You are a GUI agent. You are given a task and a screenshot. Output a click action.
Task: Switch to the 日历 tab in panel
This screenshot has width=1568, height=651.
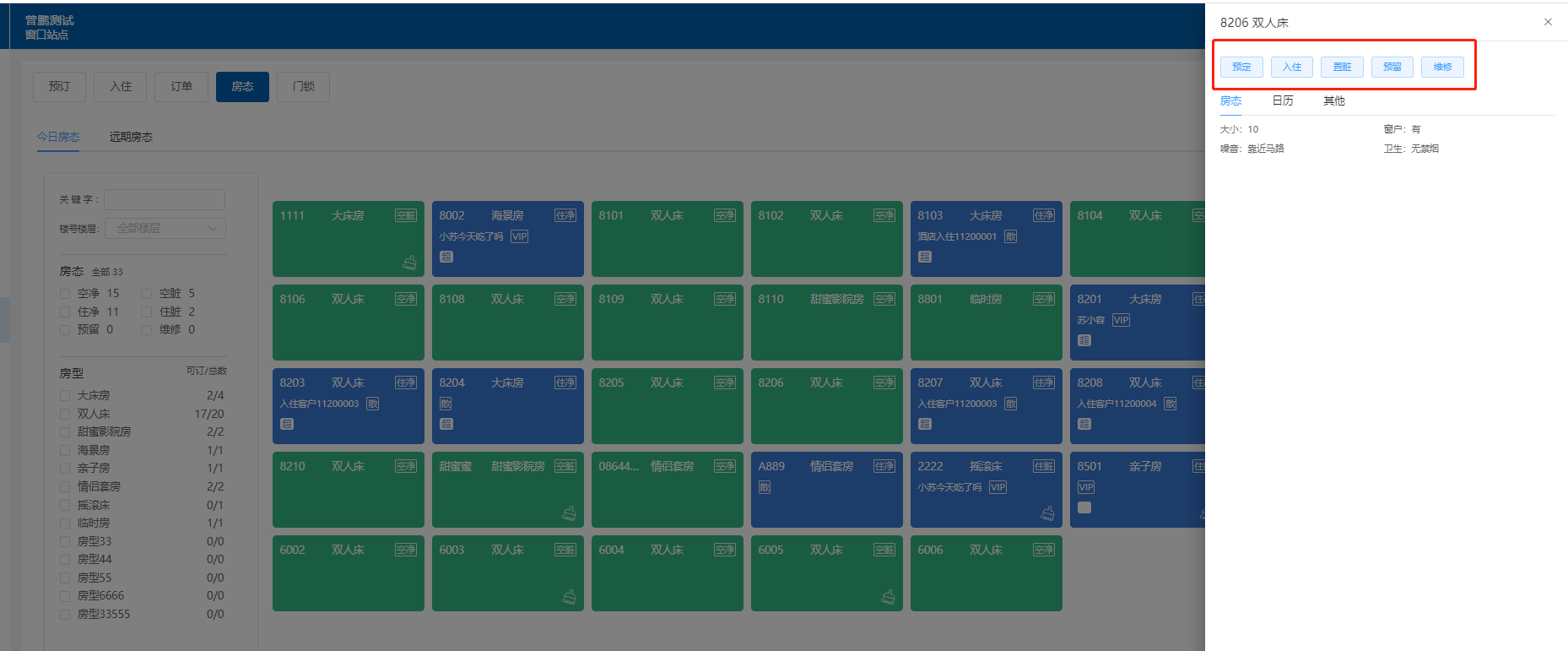pos(1282,101)
